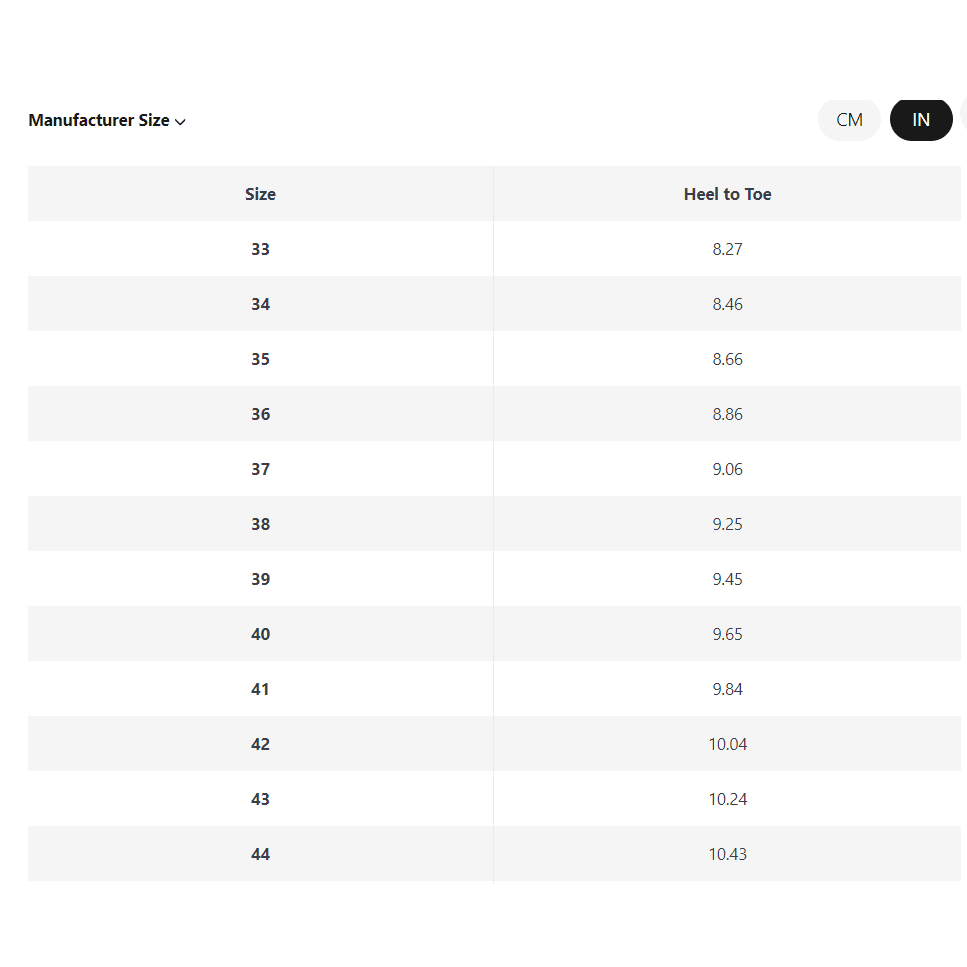Click the 10.43 measurement value
Screen dimensions: 967x967
[727, 854]
